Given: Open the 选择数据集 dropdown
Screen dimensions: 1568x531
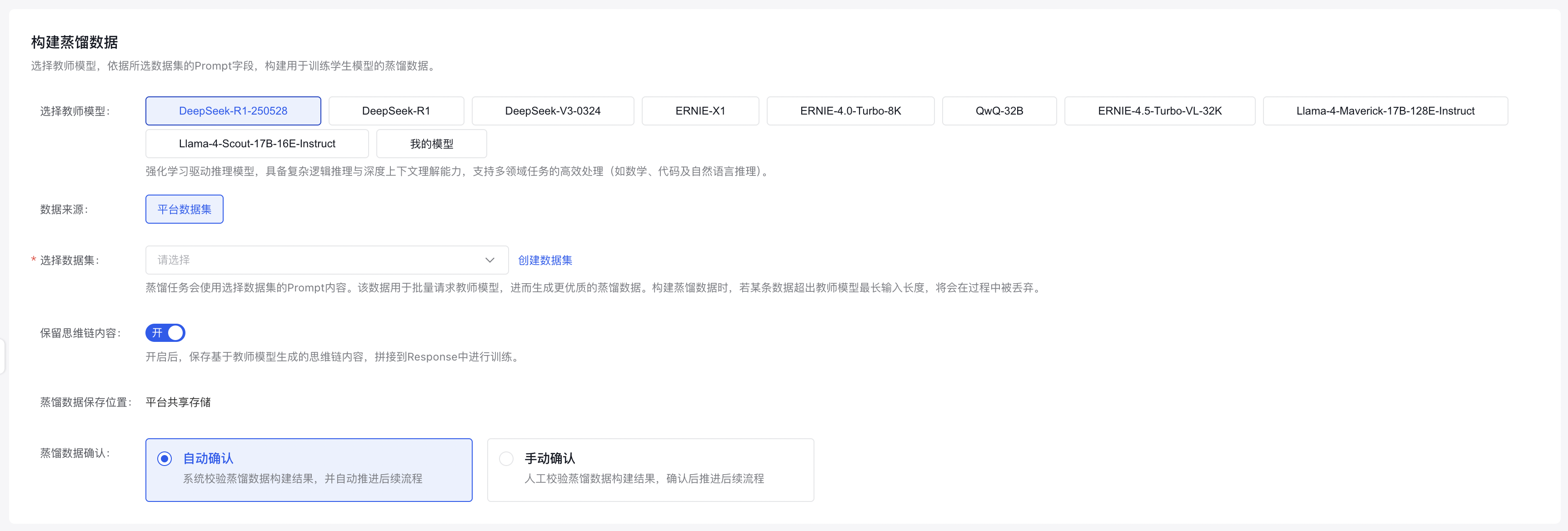Looking at the screenshot, I should (327, 260).
